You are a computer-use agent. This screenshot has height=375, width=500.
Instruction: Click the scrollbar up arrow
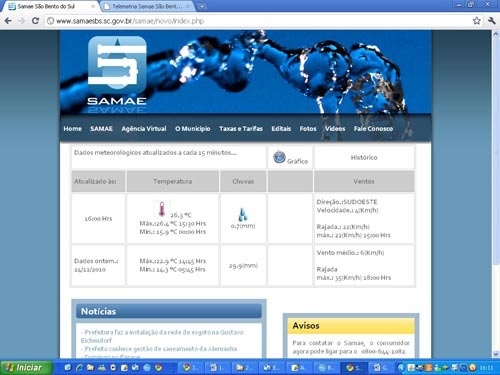pos(495,34)
